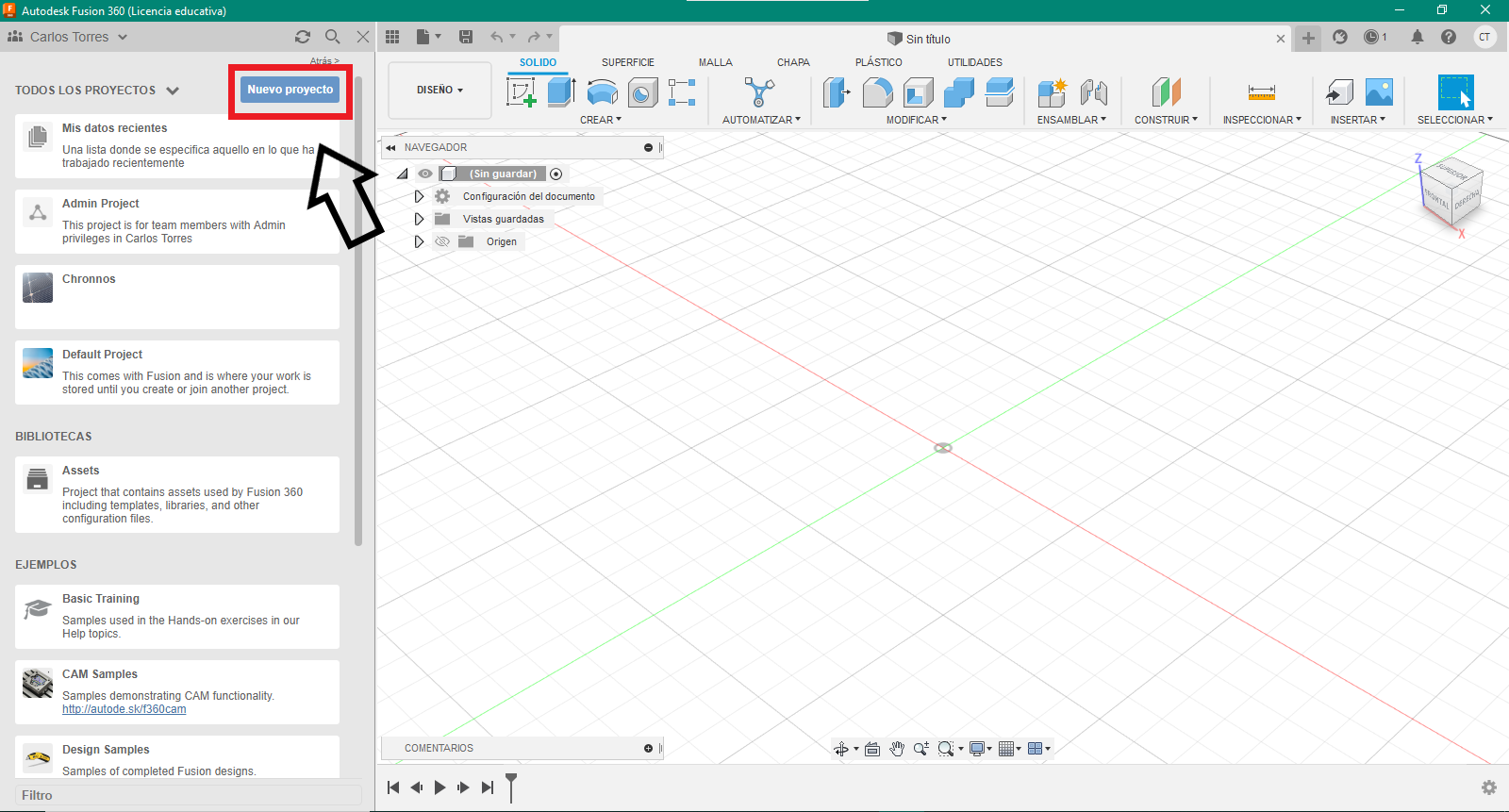Toggle the data panel grid icon

click(392, 37)
